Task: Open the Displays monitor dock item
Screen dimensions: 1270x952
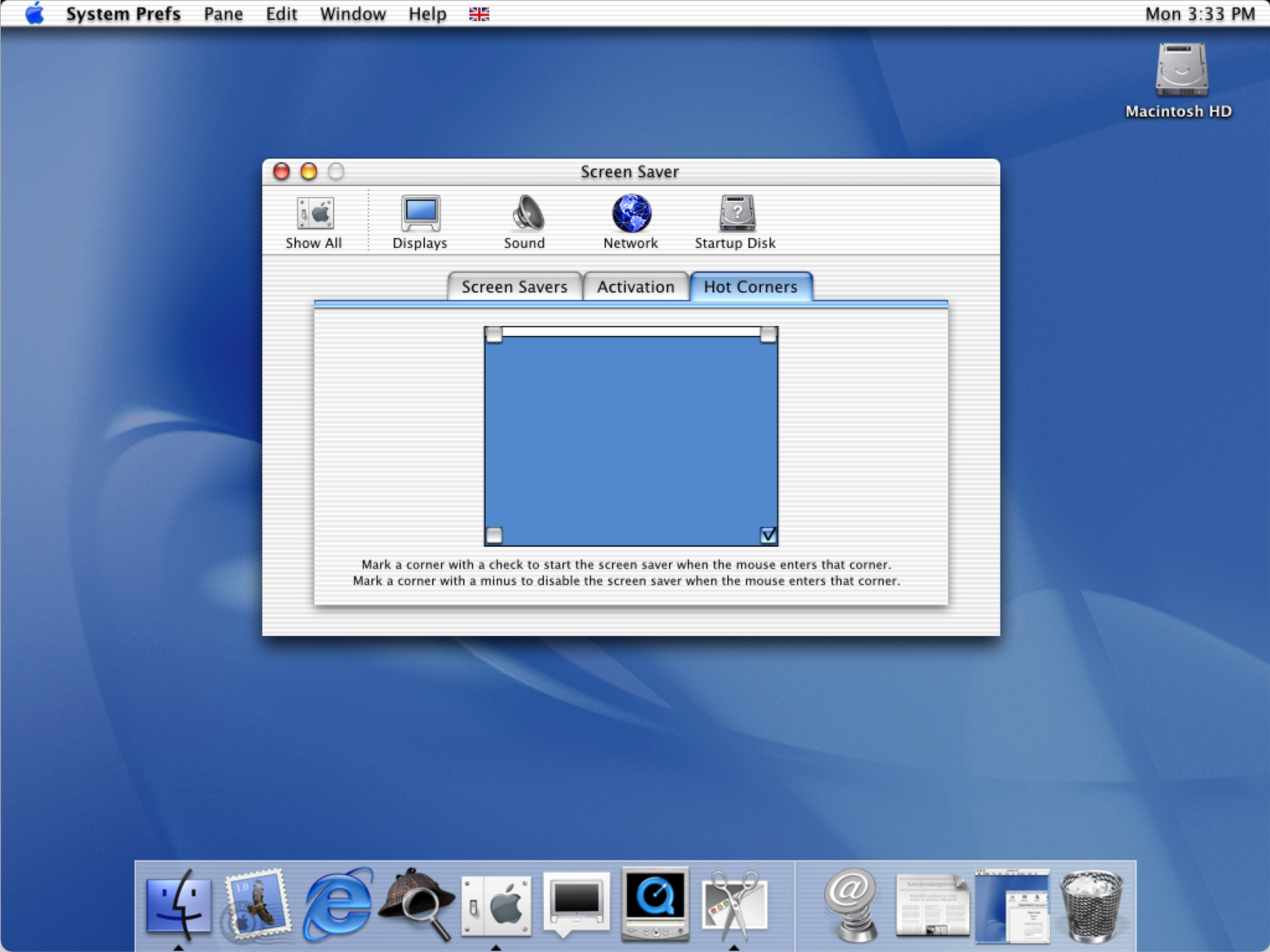Action: tap(576, 904)
